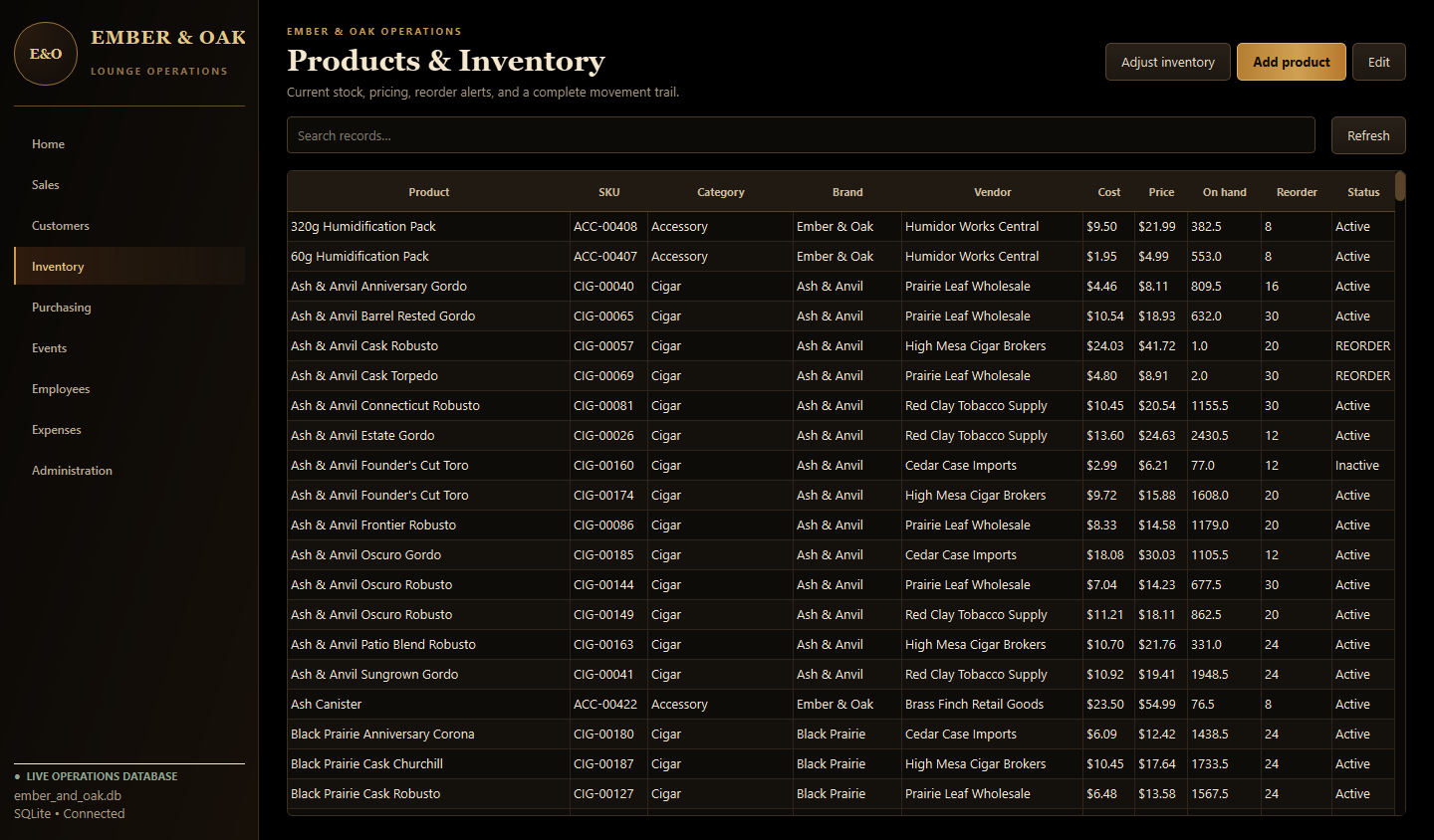The width and height of the screenshot is (1434, 840).
Task: Open the Home section
Action: pos(129,144)
